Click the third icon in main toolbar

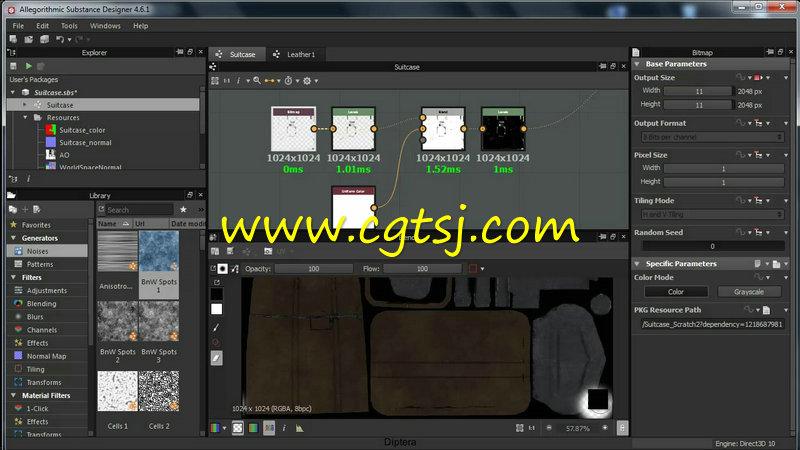coord(44,39)
